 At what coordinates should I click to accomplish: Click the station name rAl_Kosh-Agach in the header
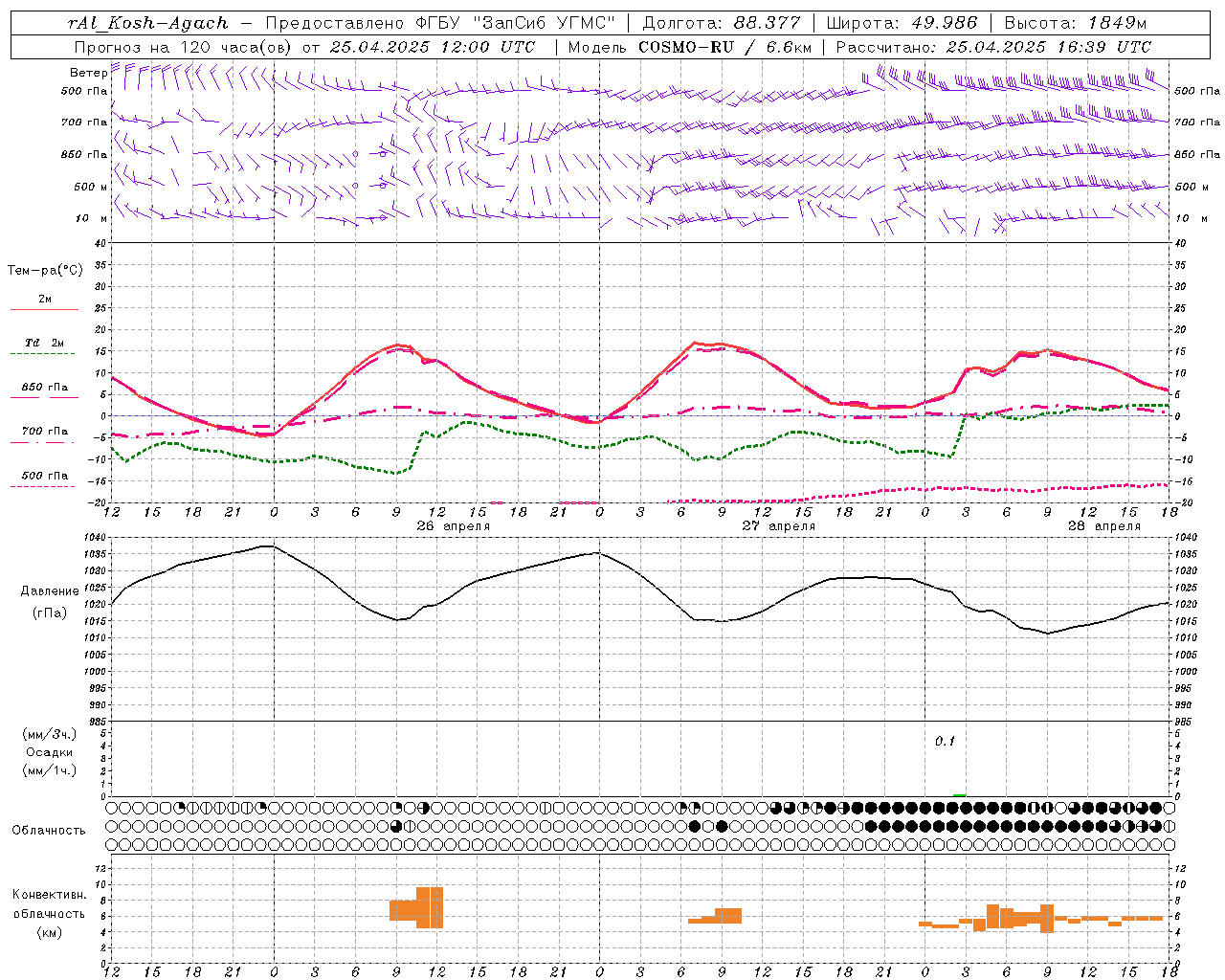148,23
